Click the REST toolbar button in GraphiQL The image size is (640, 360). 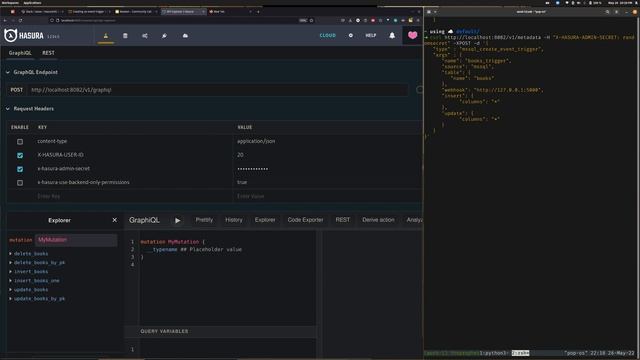(342, 220)
